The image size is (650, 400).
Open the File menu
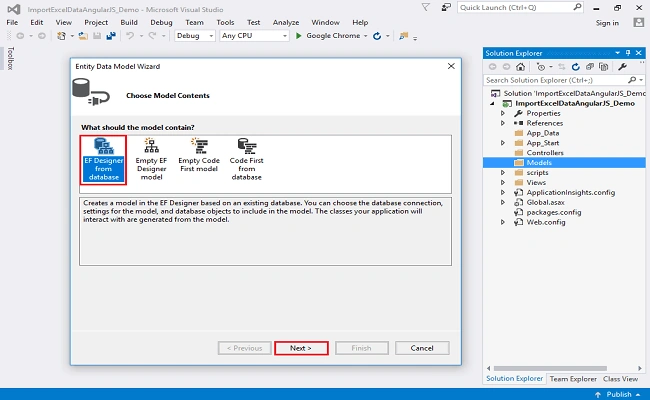click(x=12, y=22)
